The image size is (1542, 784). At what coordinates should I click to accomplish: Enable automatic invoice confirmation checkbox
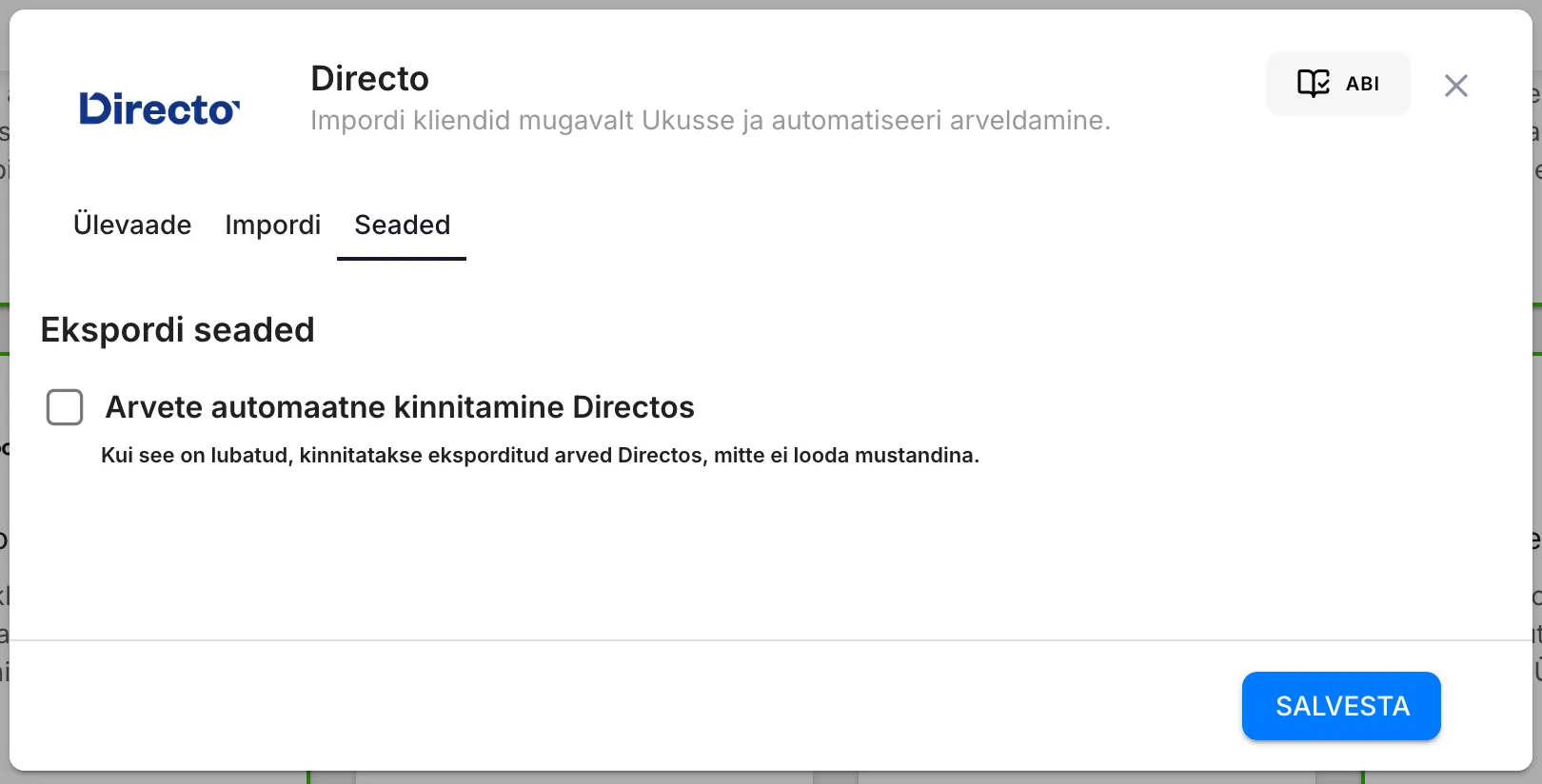[65, 407]
